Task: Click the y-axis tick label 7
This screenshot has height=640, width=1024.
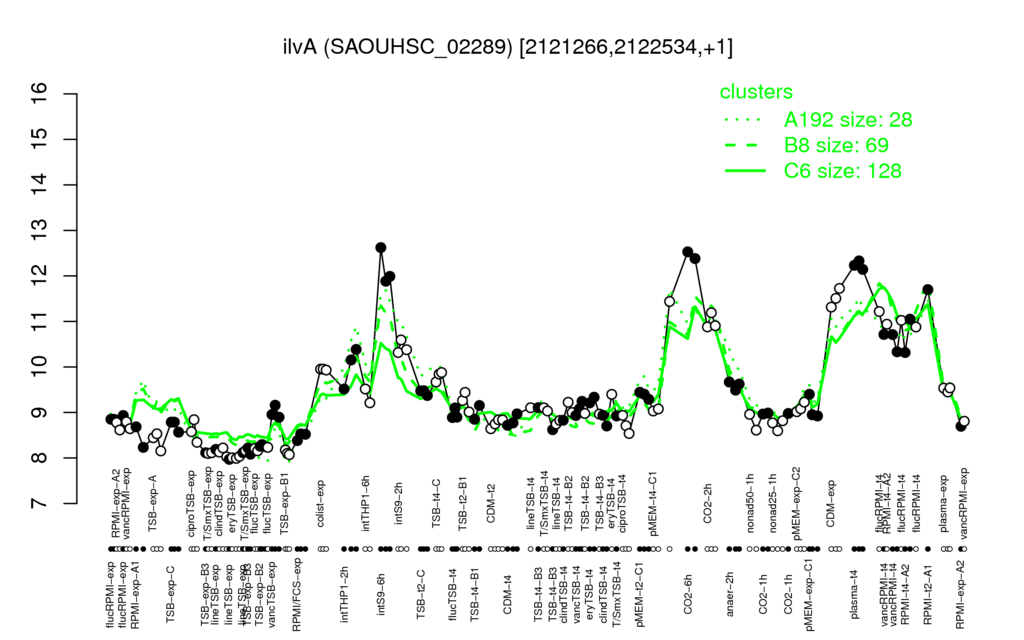Action: coord(40,504)
